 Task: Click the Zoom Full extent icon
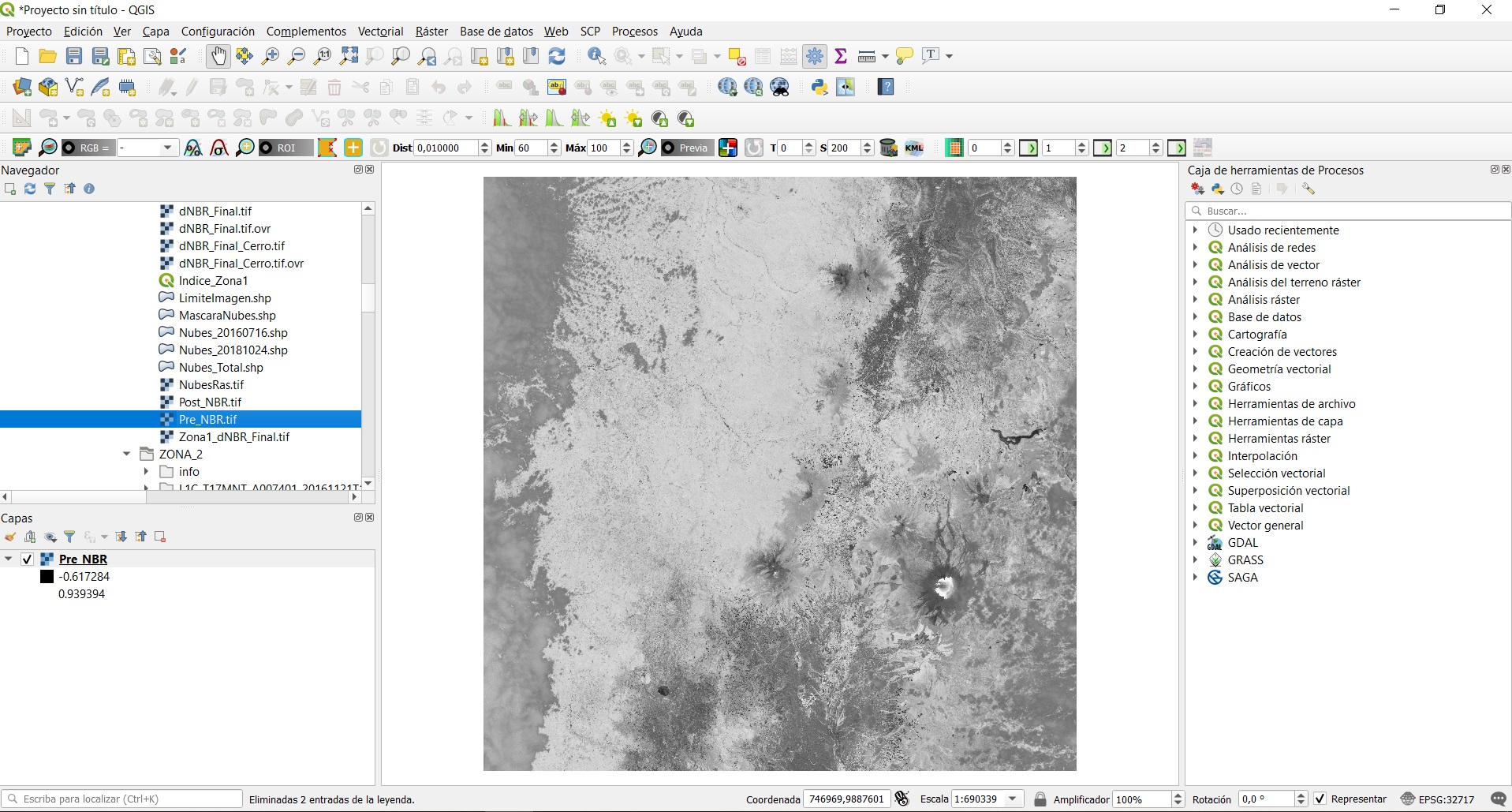tap(349, 56)
